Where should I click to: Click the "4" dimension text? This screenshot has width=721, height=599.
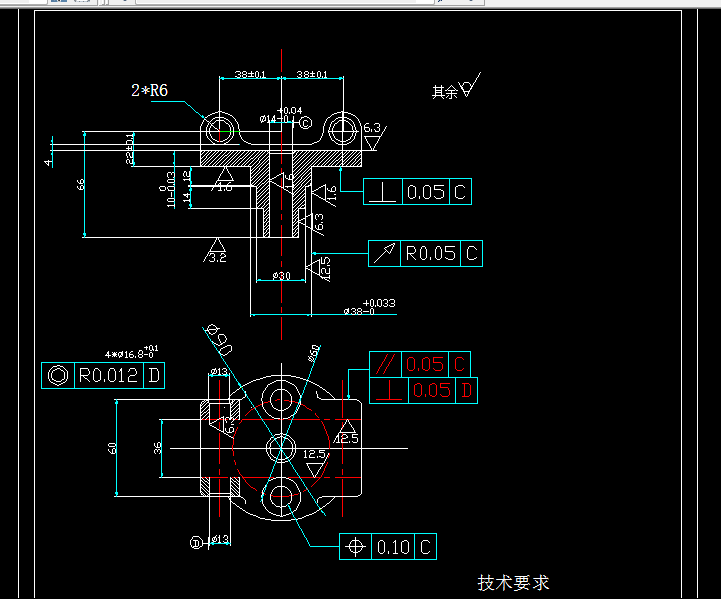48,162
